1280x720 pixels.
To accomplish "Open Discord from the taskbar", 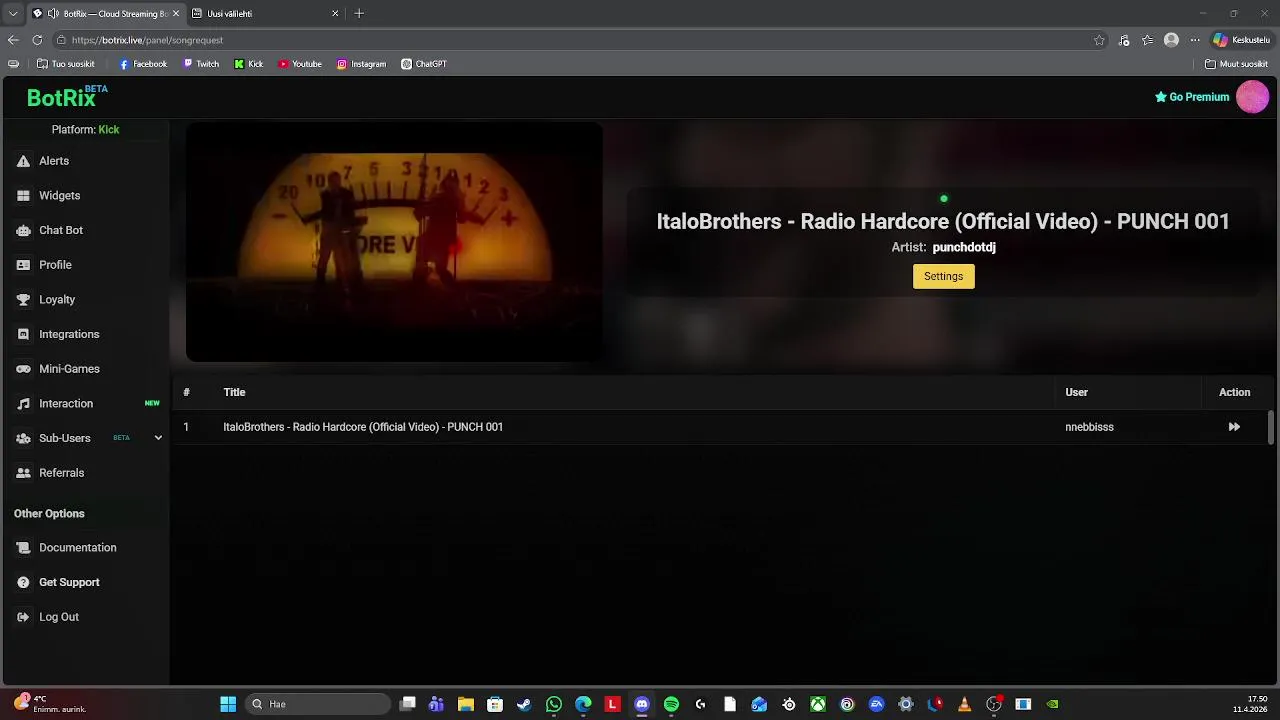I will [x=642, y=704].
